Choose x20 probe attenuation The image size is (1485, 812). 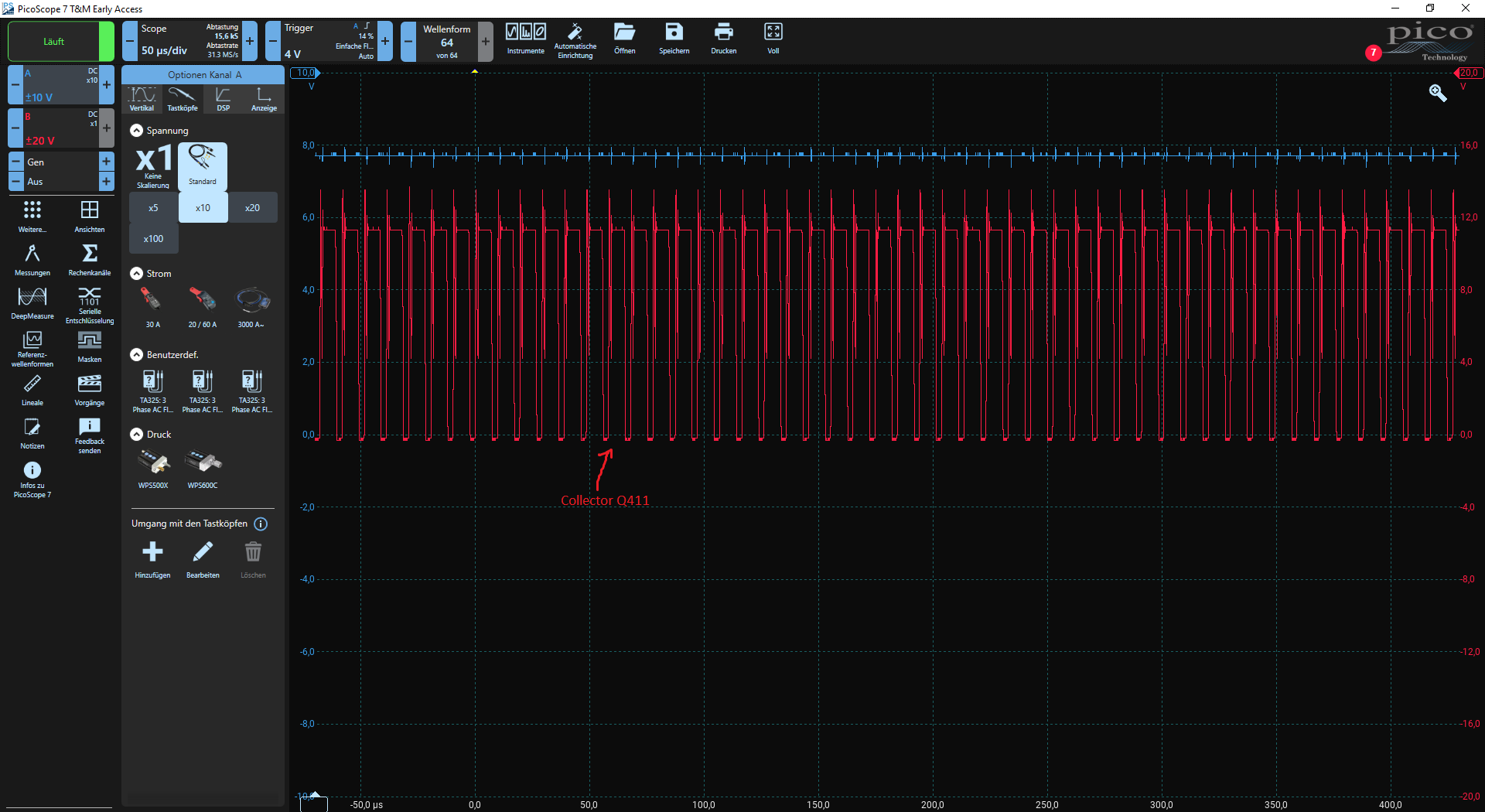click(252, 208)
